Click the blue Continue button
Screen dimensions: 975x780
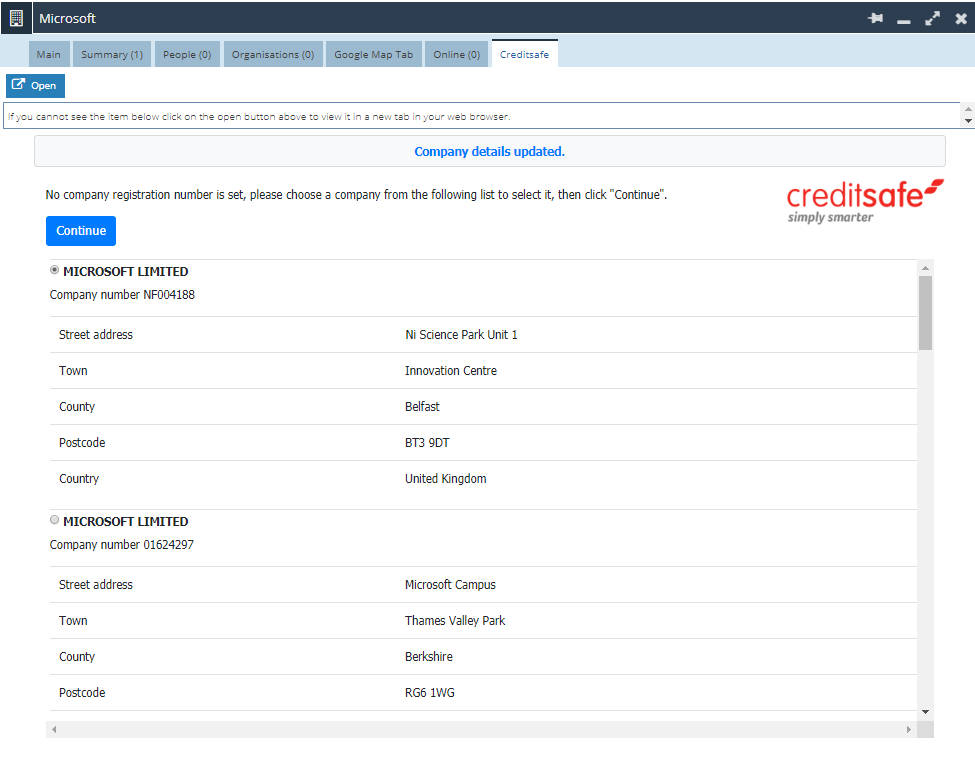point(81,231)
